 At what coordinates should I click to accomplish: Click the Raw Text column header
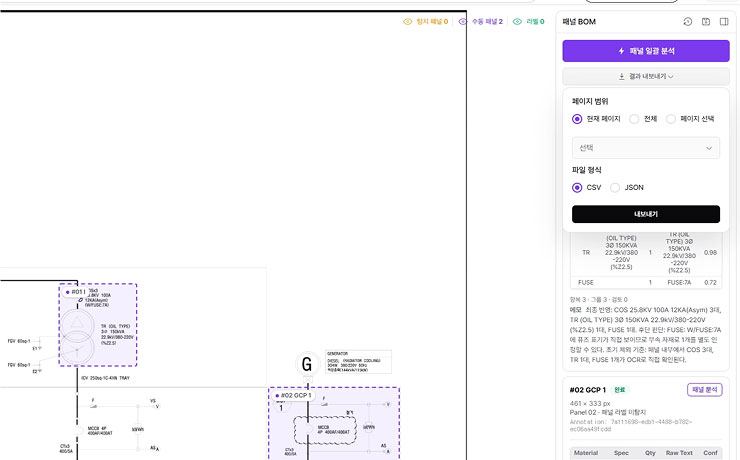coord(679,453)
